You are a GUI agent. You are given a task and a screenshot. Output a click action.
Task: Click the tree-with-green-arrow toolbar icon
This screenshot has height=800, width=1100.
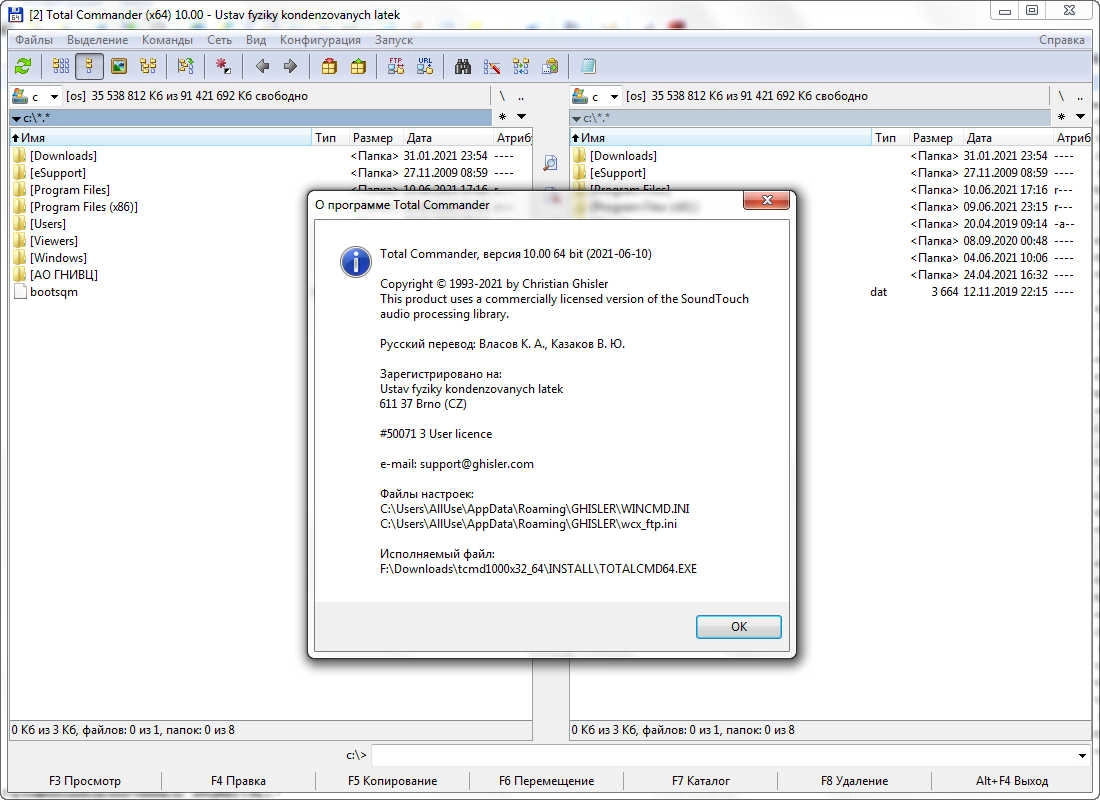tap(185, 67)
